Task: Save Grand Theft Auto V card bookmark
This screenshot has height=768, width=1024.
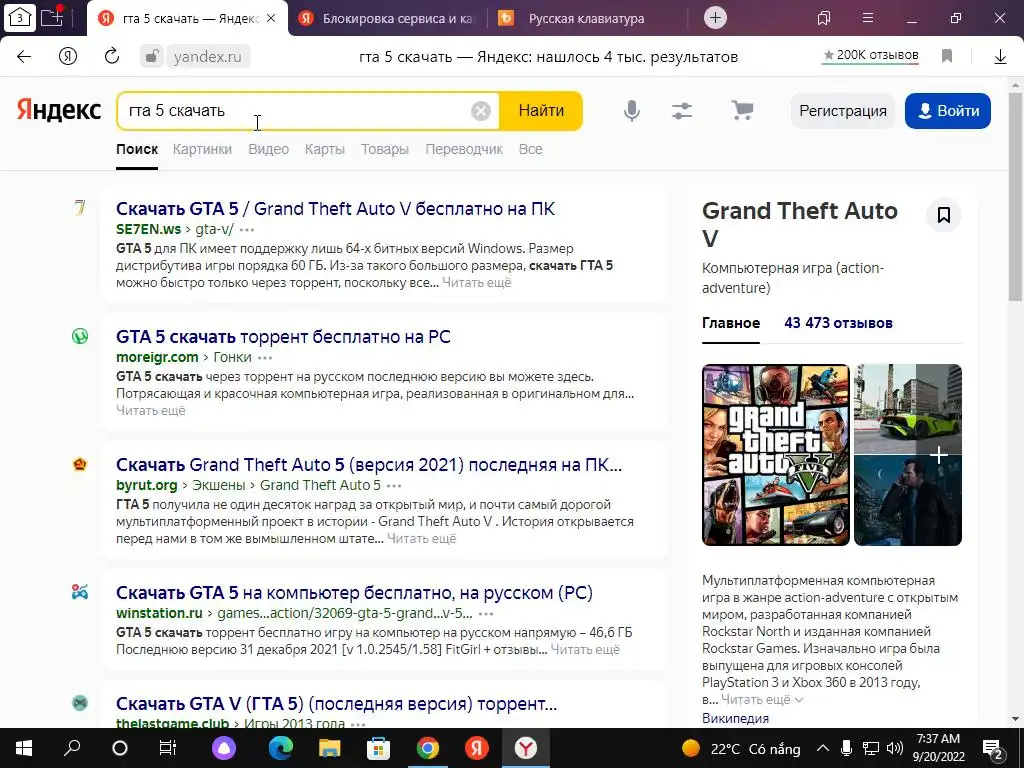Action: pos(944,215)
